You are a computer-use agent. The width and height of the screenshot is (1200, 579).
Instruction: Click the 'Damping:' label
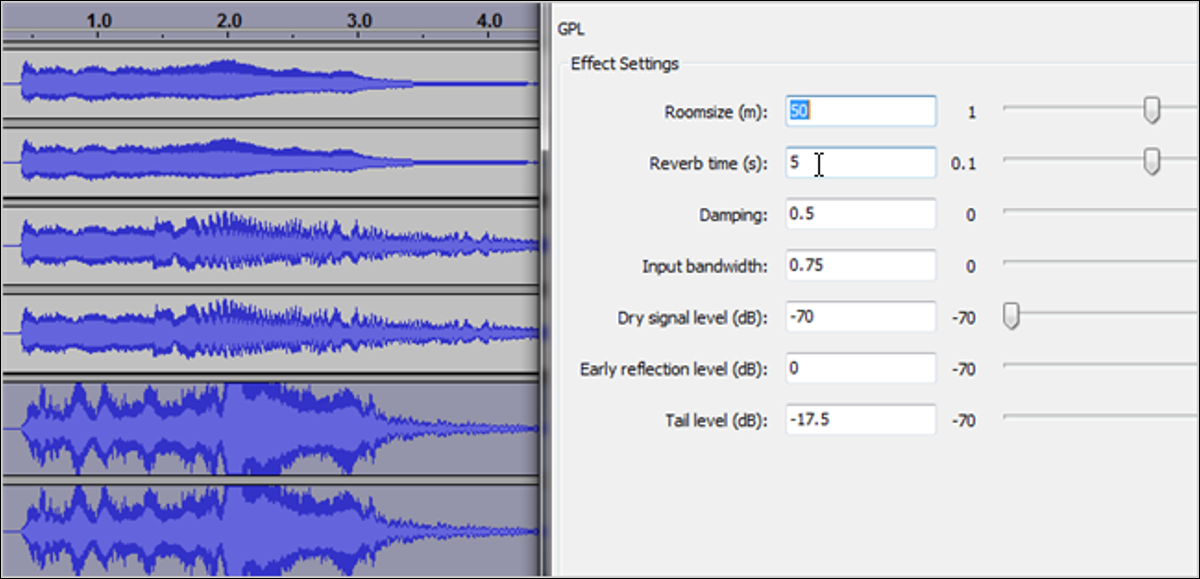(732, 215)
